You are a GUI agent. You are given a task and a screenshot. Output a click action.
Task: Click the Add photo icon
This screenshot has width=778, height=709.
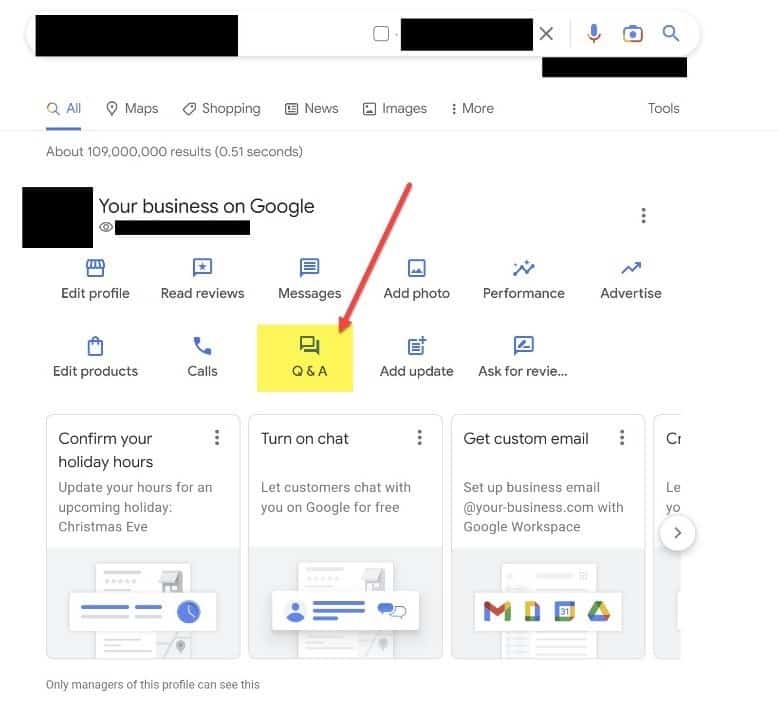click(417, 268)
